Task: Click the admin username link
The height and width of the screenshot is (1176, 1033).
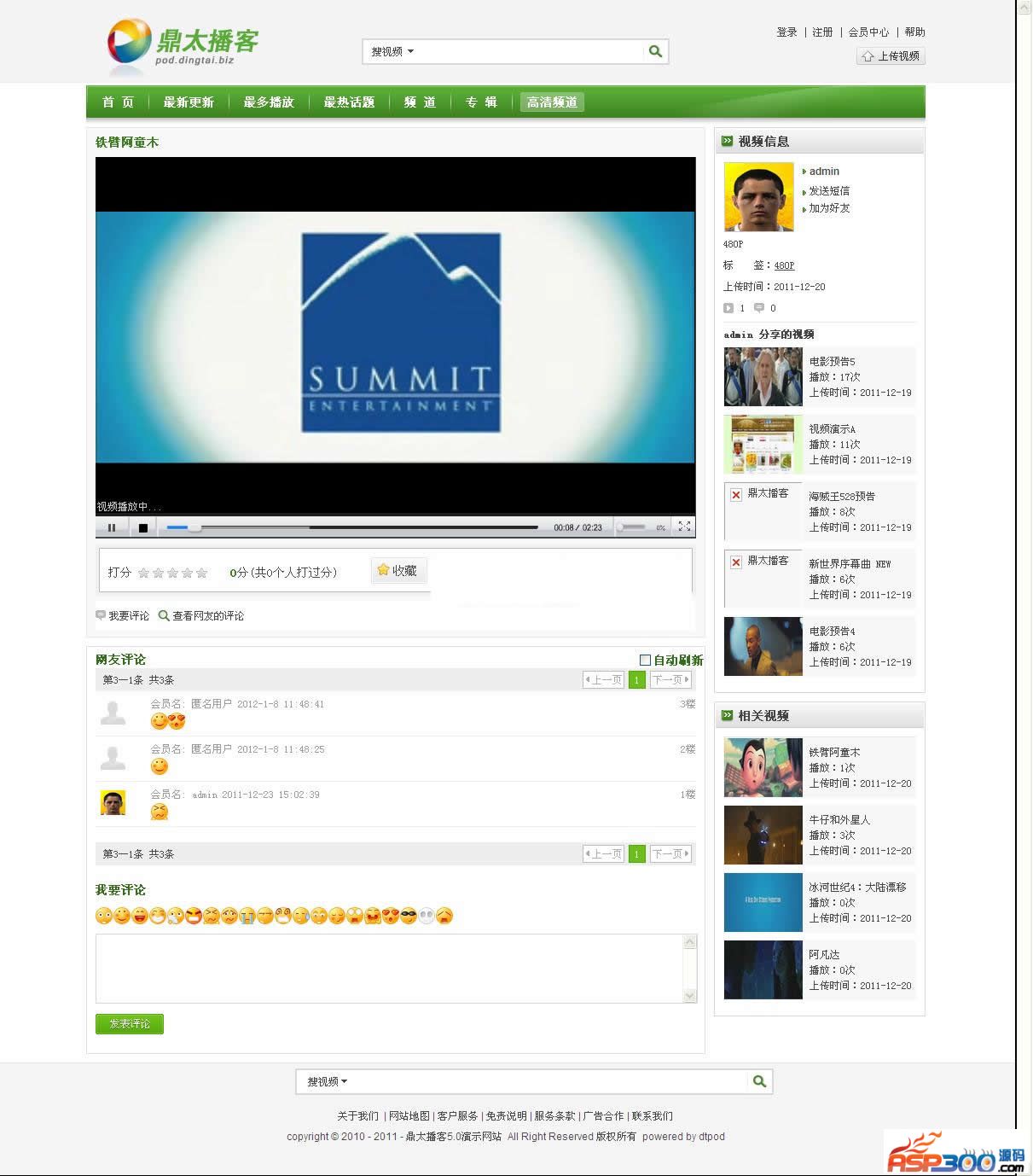Action: coord(824,172)
